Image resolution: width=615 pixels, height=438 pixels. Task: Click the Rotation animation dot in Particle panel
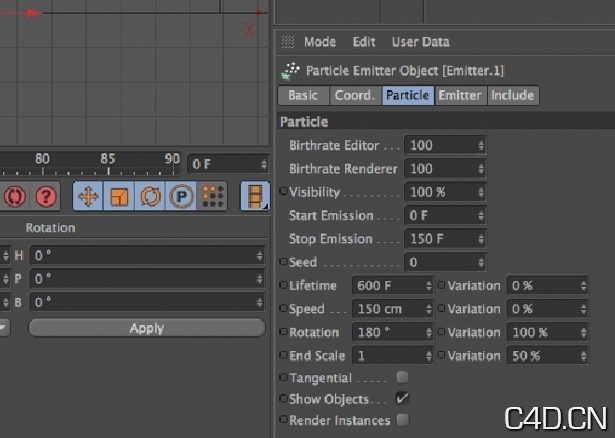point(283,332)
